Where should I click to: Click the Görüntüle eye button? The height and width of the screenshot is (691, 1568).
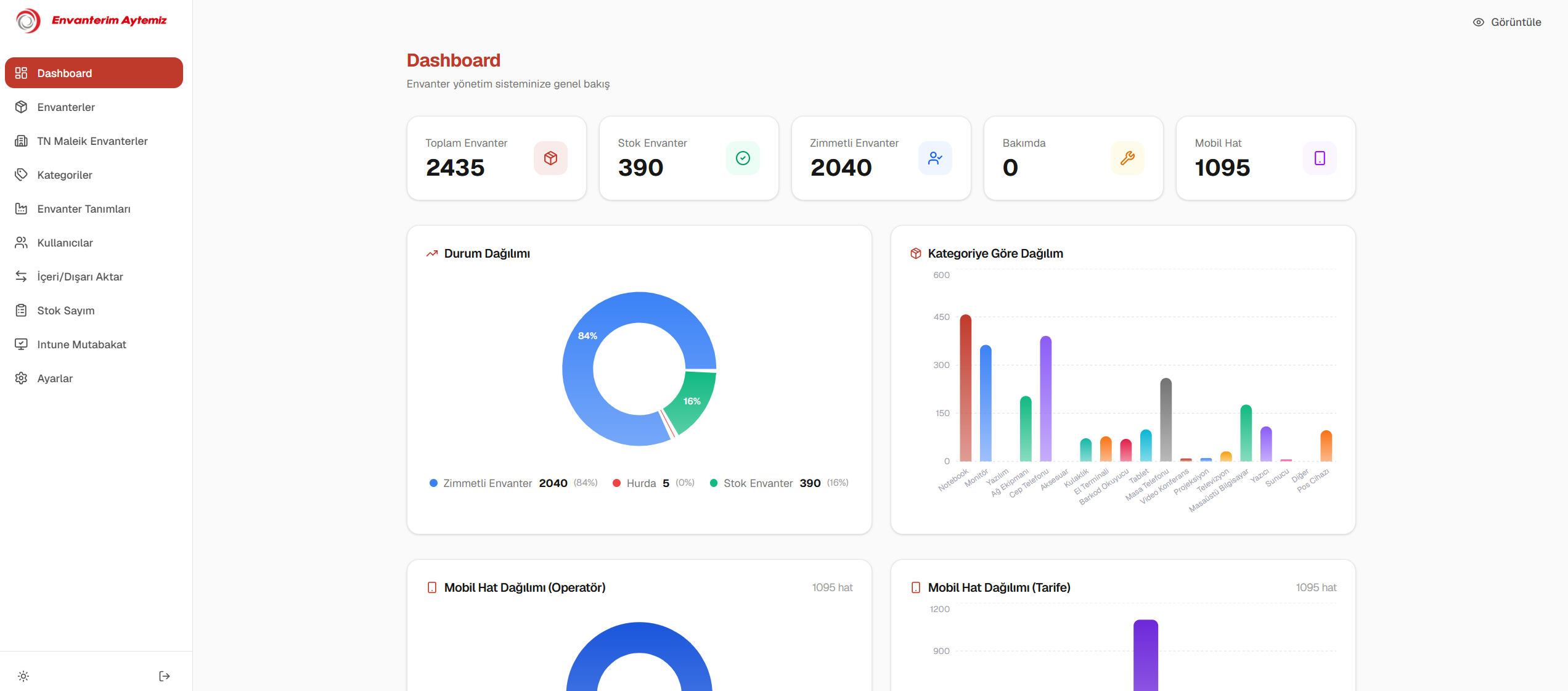(1507, 22)
